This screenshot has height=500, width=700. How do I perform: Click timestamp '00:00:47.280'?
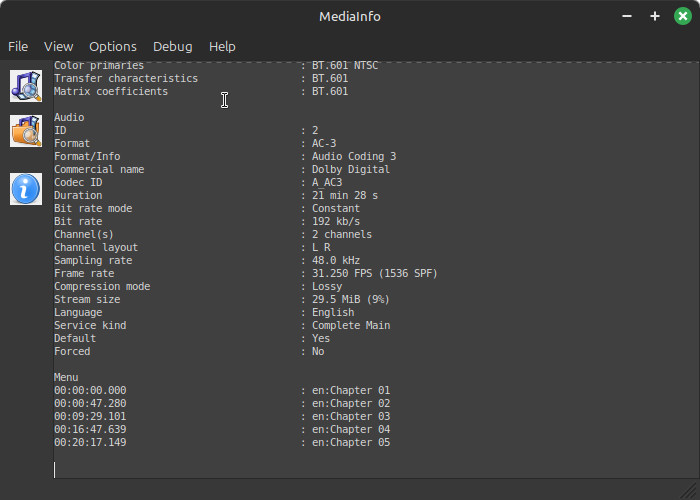[x=90, y=403]
